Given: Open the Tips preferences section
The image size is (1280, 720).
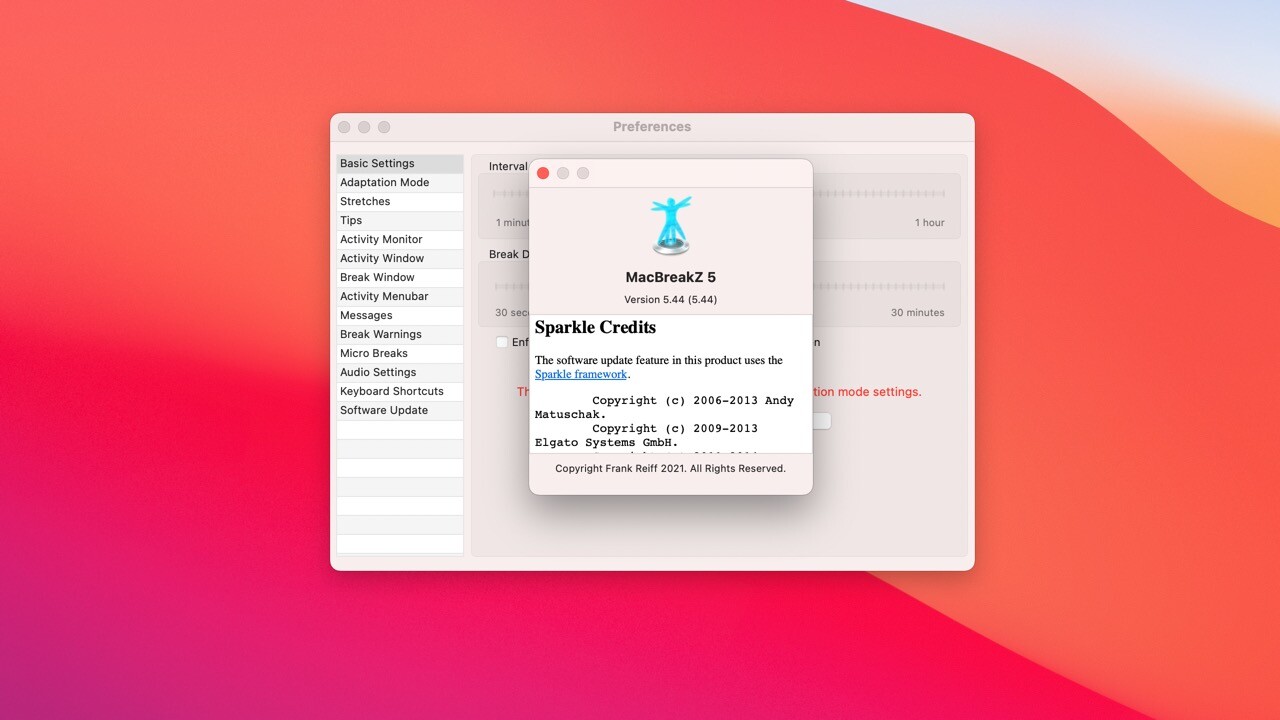Looking at the screenshot, I should click(x=400, y=220).
